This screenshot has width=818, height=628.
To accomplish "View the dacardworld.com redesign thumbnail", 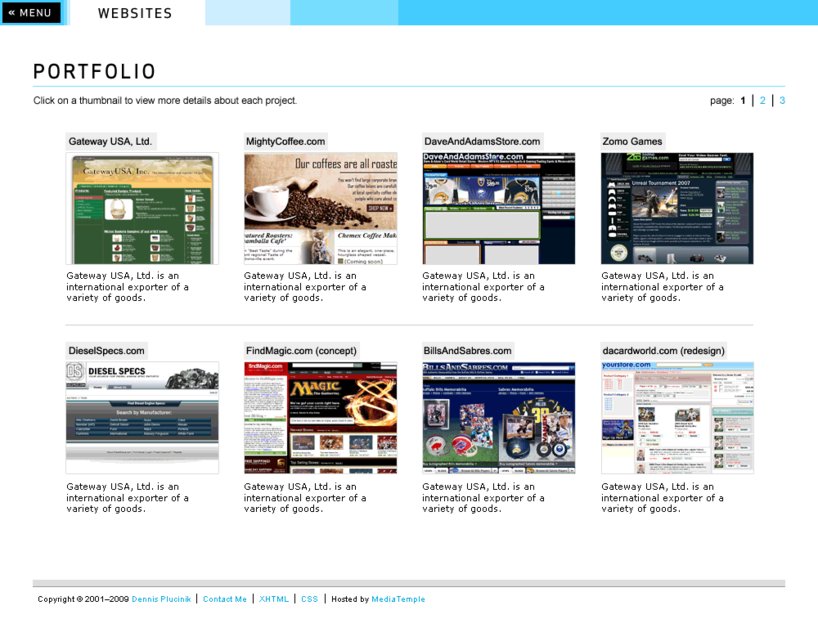I will (676, 415).
